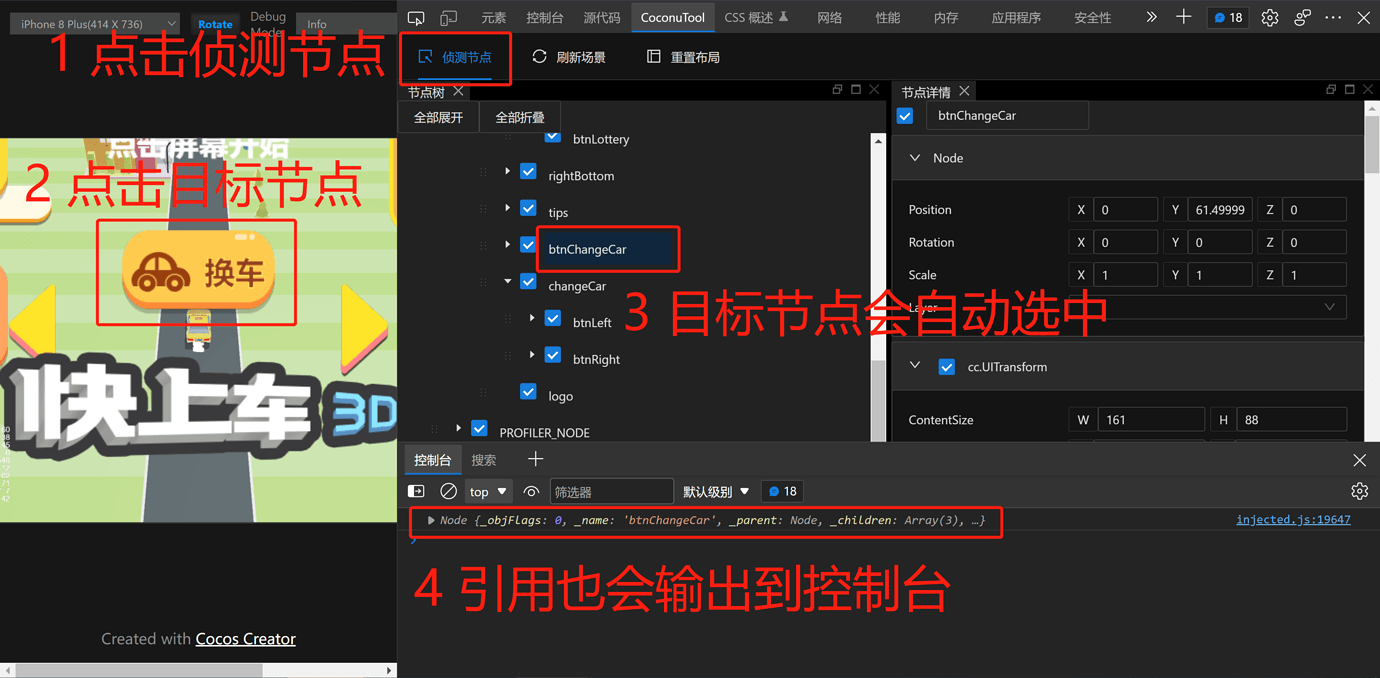This screenshot has width=1380, height=678.
Task: Click the 刷新场景 button
Action: coord(569,57)
